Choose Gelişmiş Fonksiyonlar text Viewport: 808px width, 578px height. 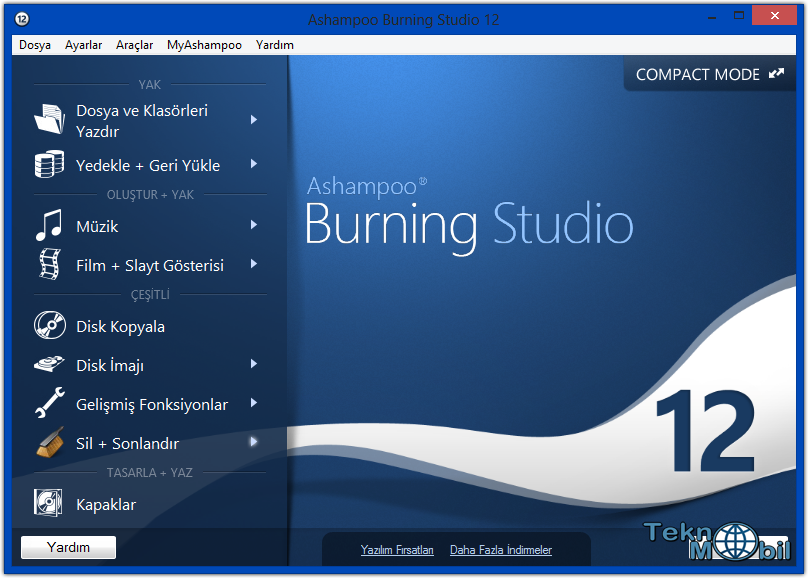[152, 405]
